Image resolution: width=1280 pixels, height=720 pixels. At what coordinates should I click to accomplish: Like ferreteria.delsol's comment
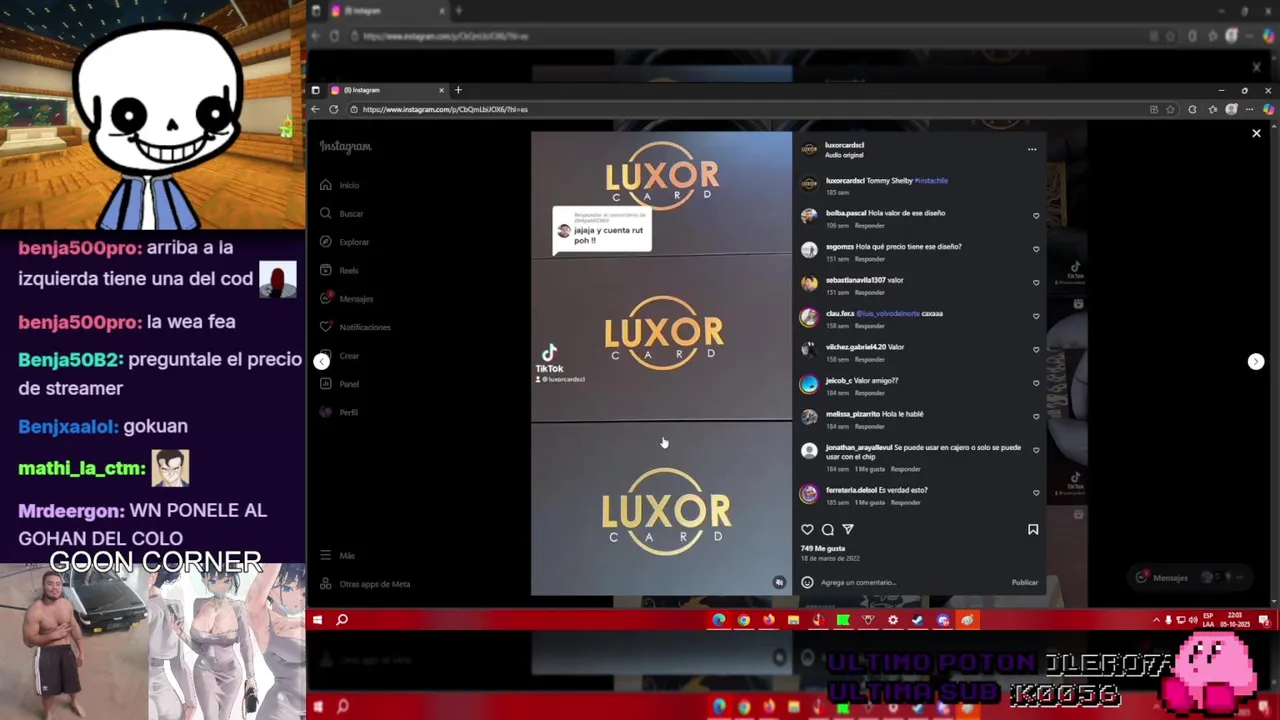coord(1036,493)
